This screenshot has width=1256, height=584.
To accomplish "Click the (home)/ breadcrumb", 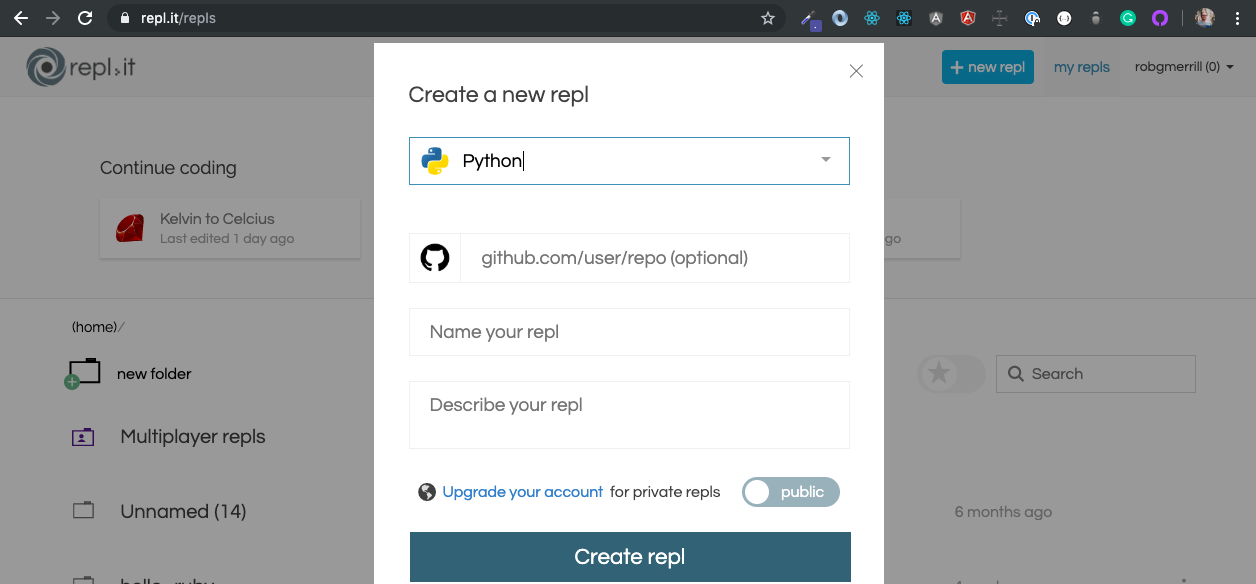I will click(98, 327).
